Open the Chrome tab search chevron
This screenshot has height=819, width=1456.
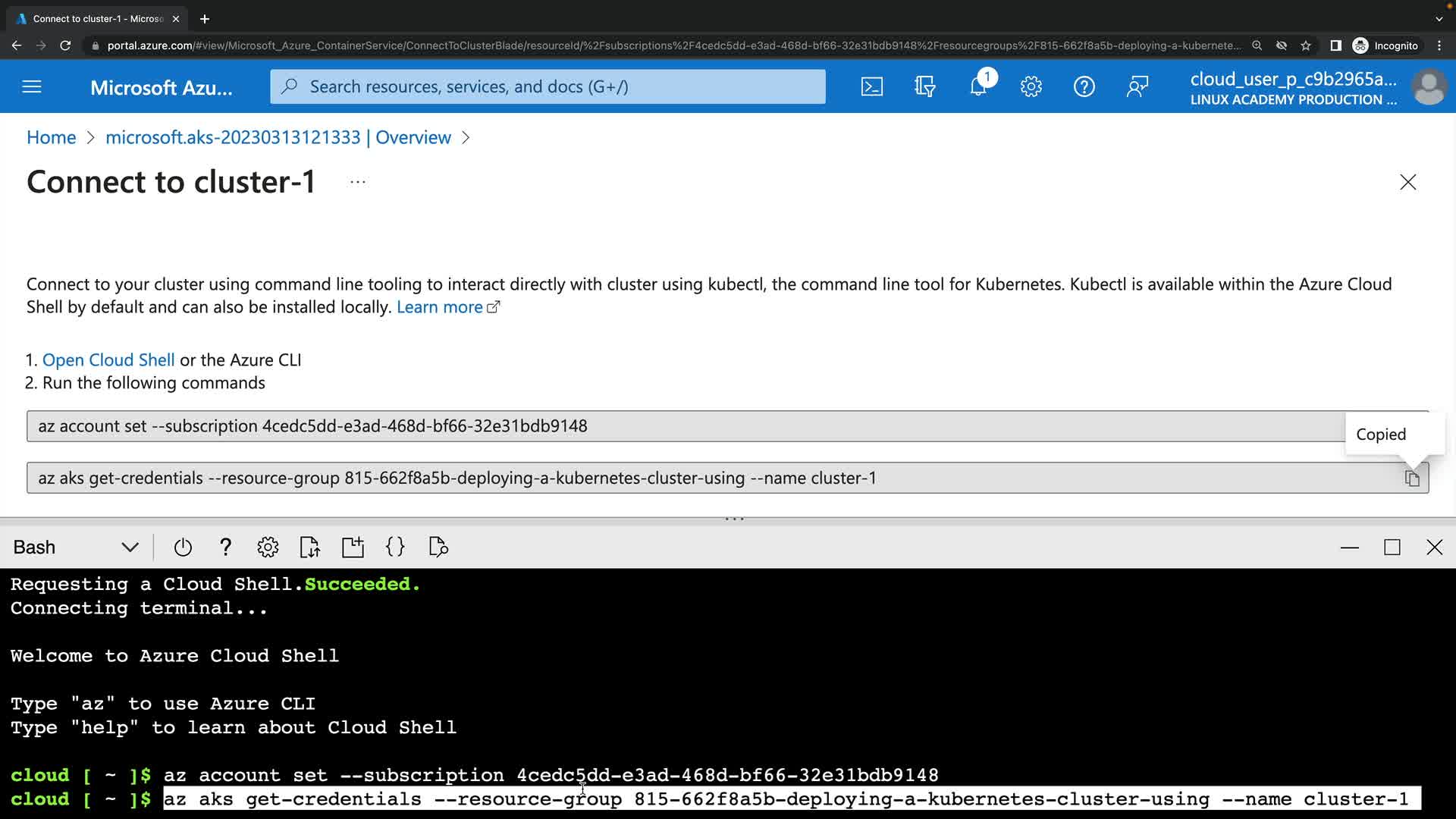click(1439, 19)
